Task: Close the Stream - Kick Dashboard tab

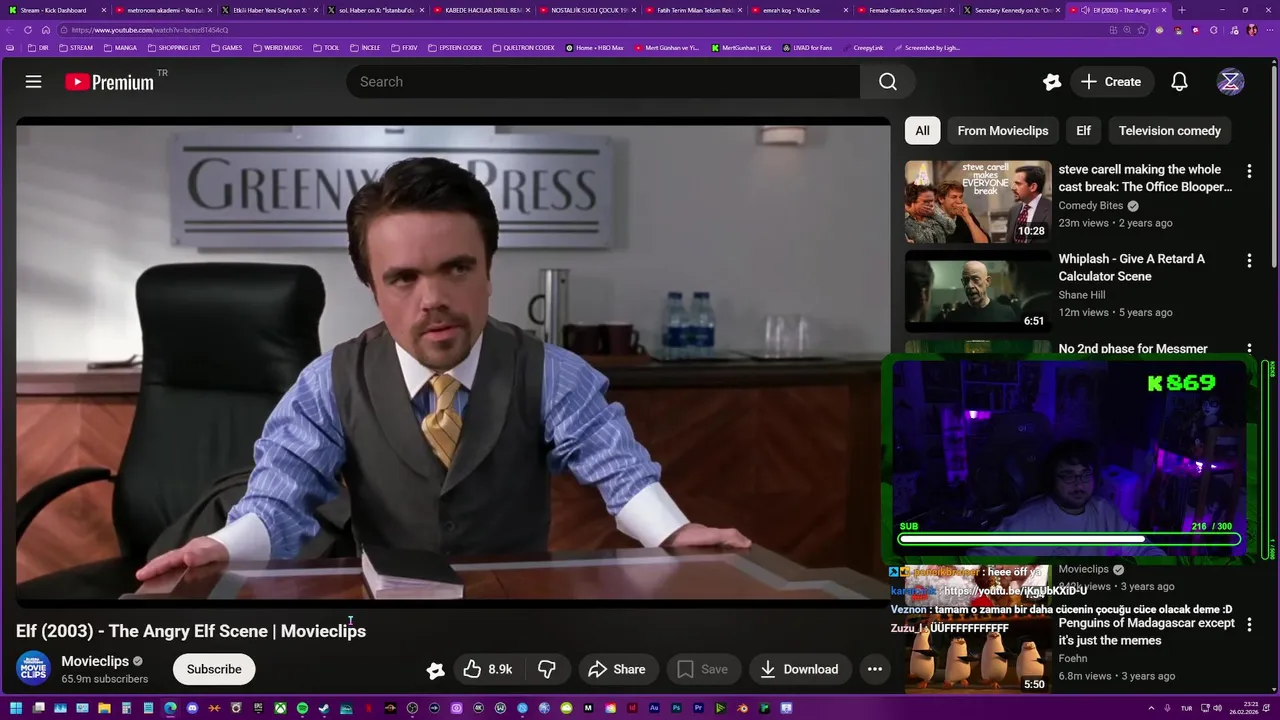Action: click(103, 10)
